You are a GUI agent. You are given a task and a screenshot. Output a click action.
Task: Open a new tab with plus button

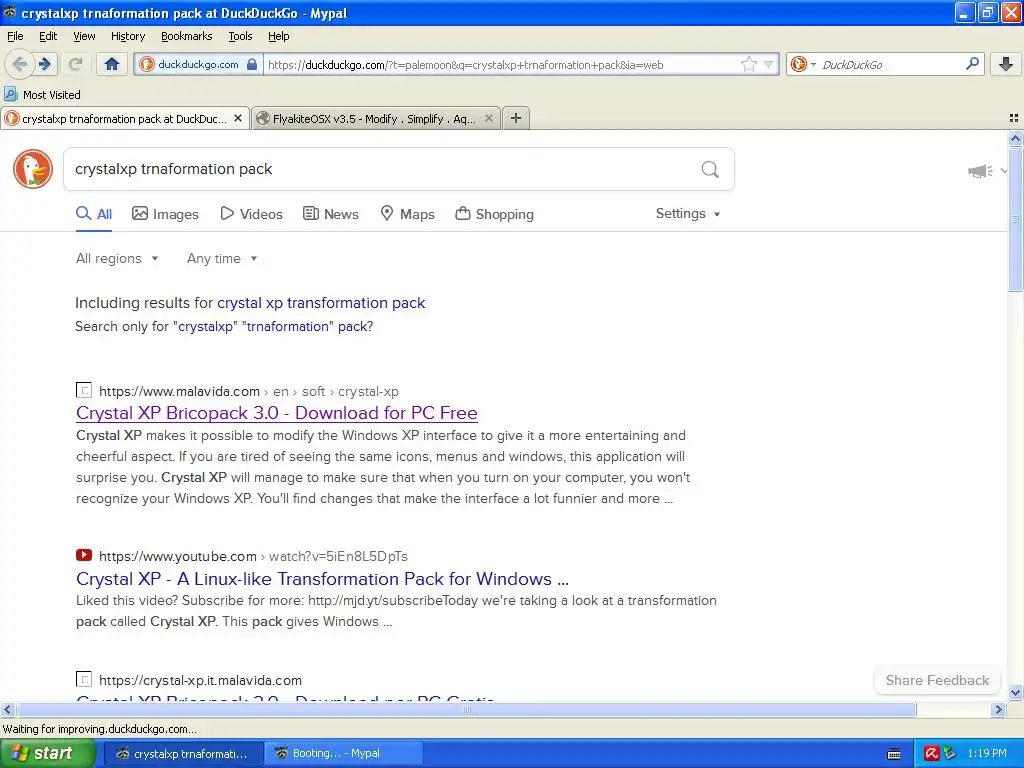(x=516, y=118)
